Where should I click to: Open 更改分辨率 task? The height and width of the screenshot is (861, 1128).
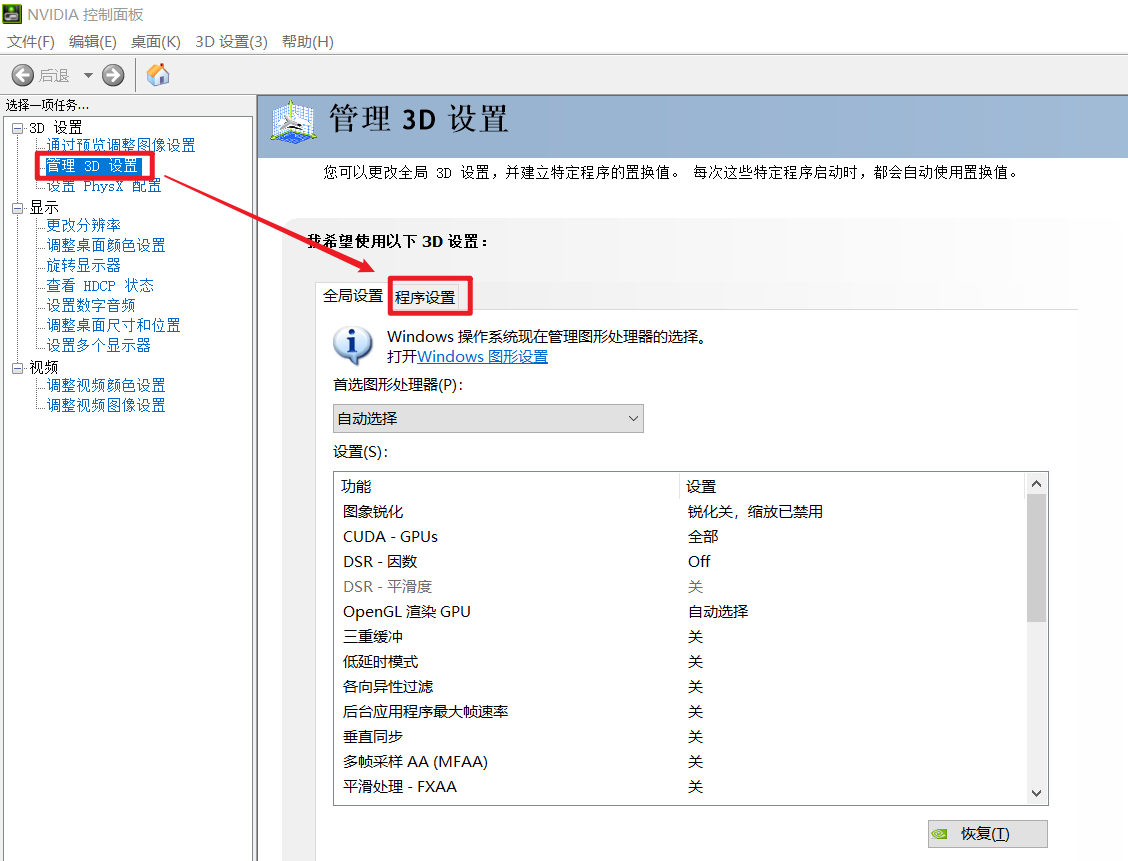point(83,226)
